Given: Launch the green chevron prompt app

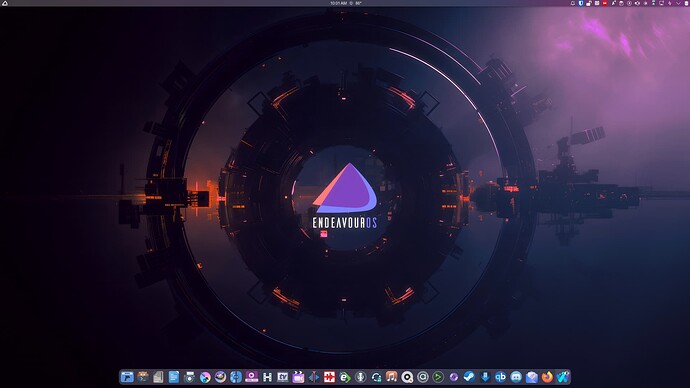Looking at the screenshot, I should (438, 377).
